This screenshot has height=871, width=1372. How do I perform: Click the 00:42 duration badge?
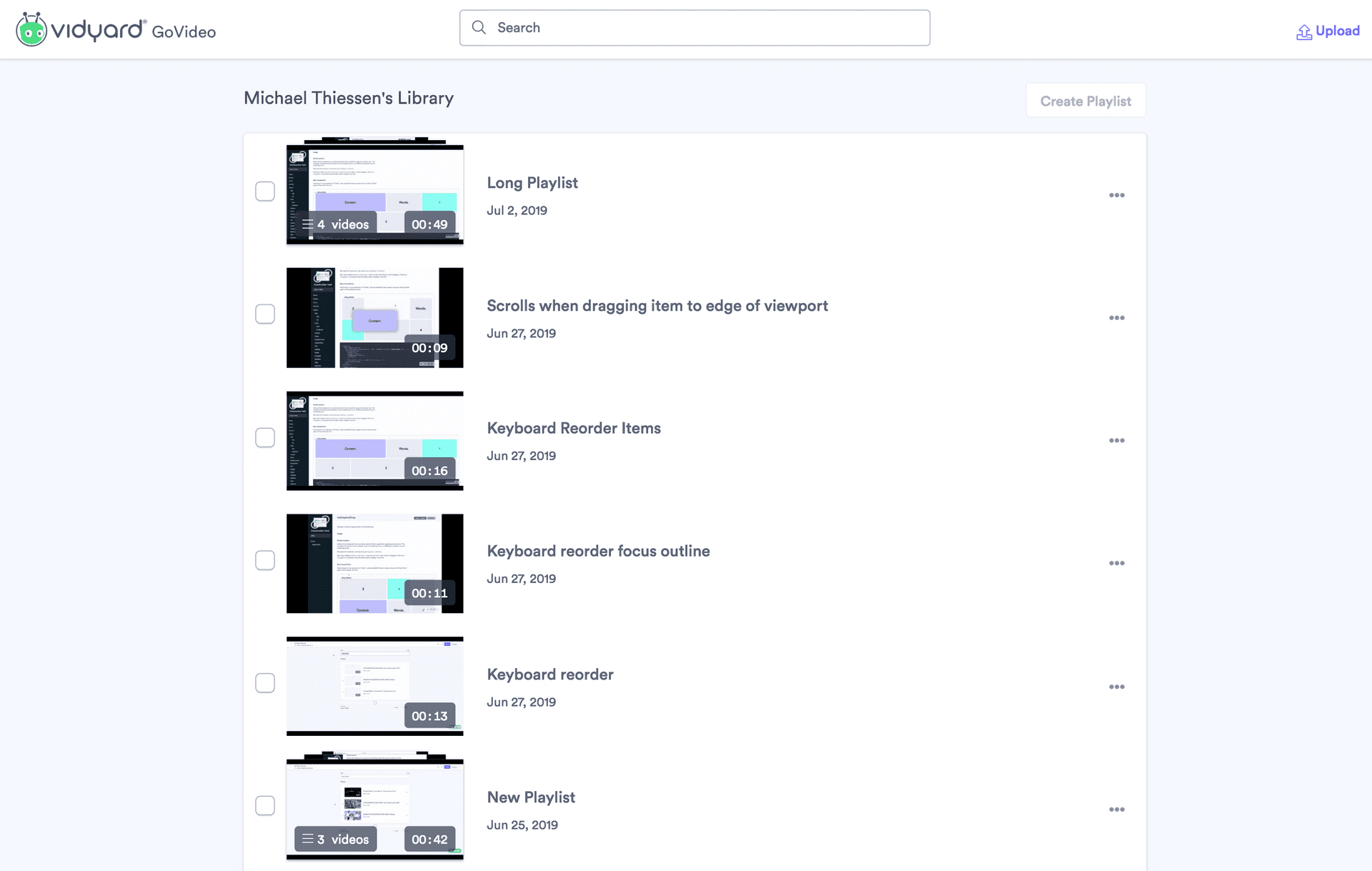pyautogui.click(x=429, y=840)
